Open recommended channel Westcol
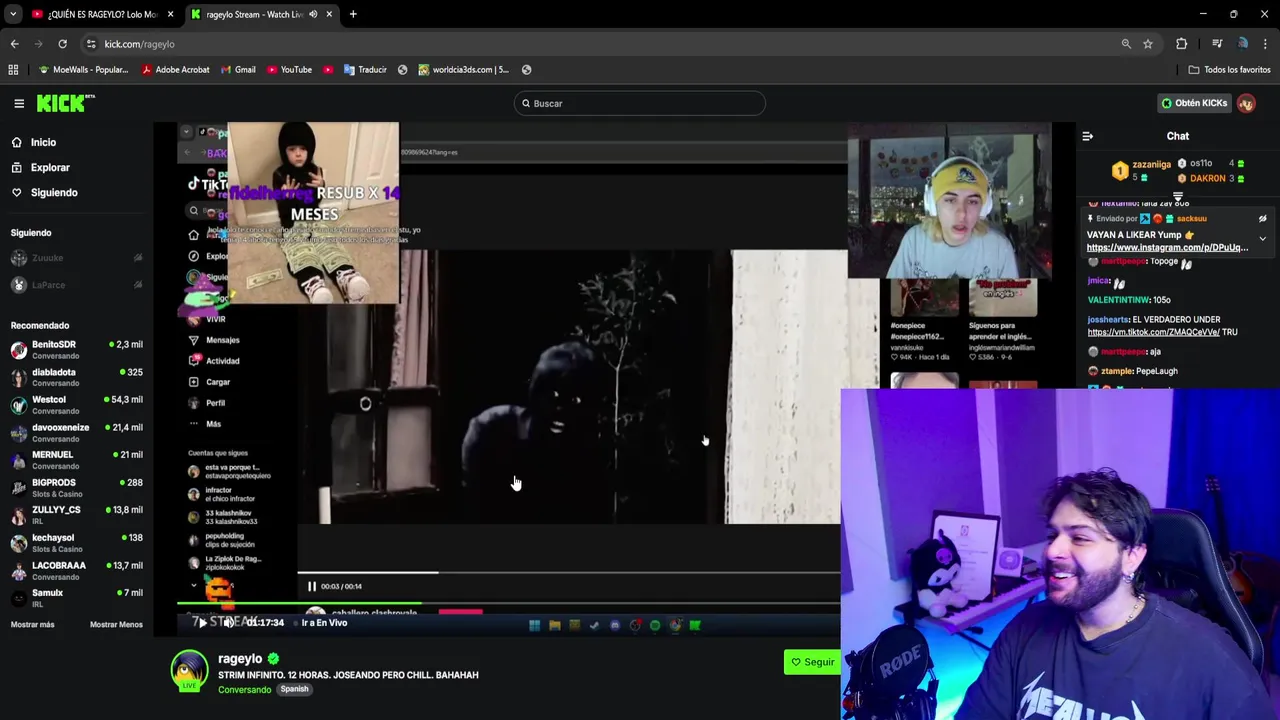This screenshot has height=720, width=1280. [x=76, y=404]
